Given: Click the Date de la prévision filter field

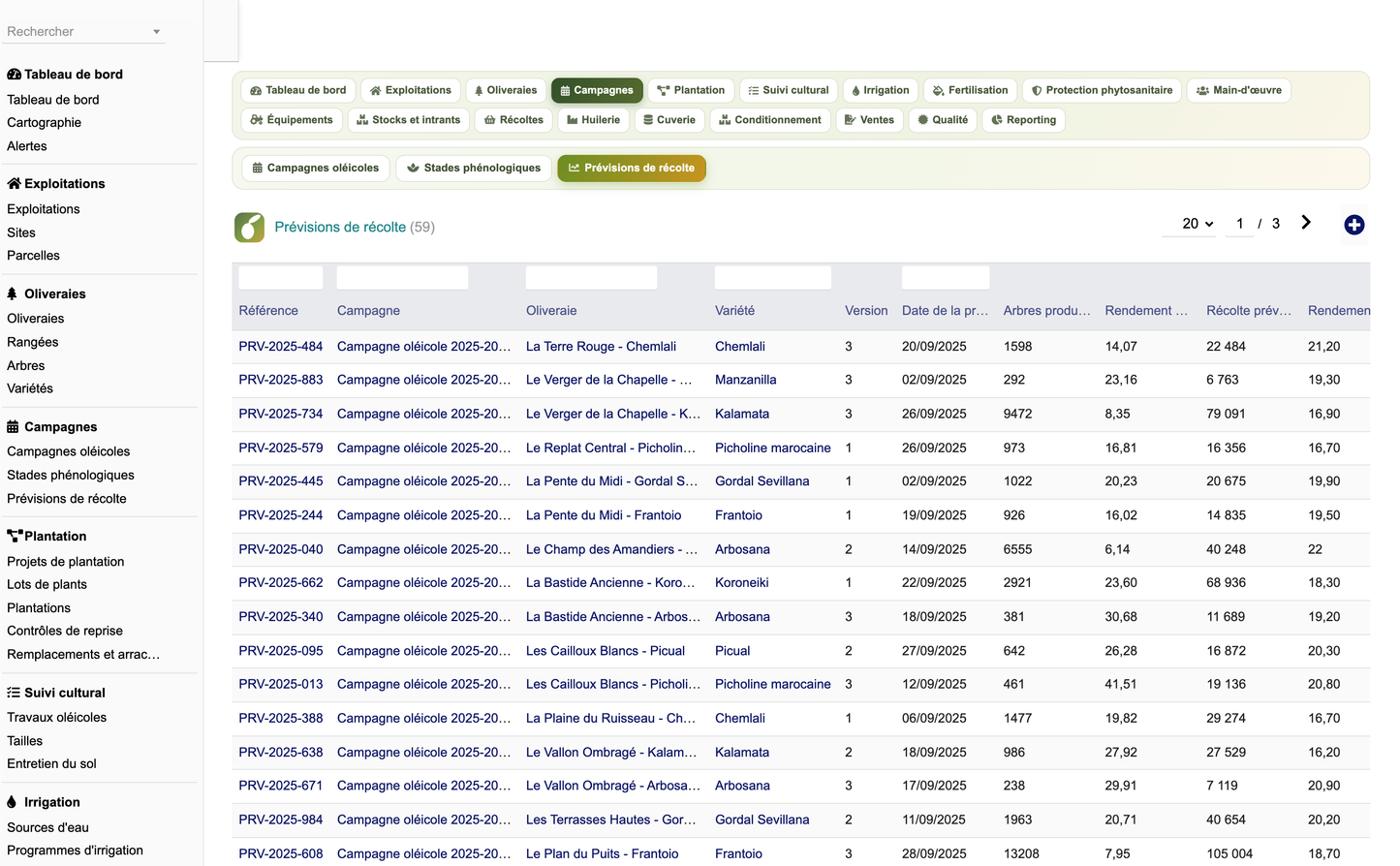Looking at the screenshot, I should [x=946, y=278].
